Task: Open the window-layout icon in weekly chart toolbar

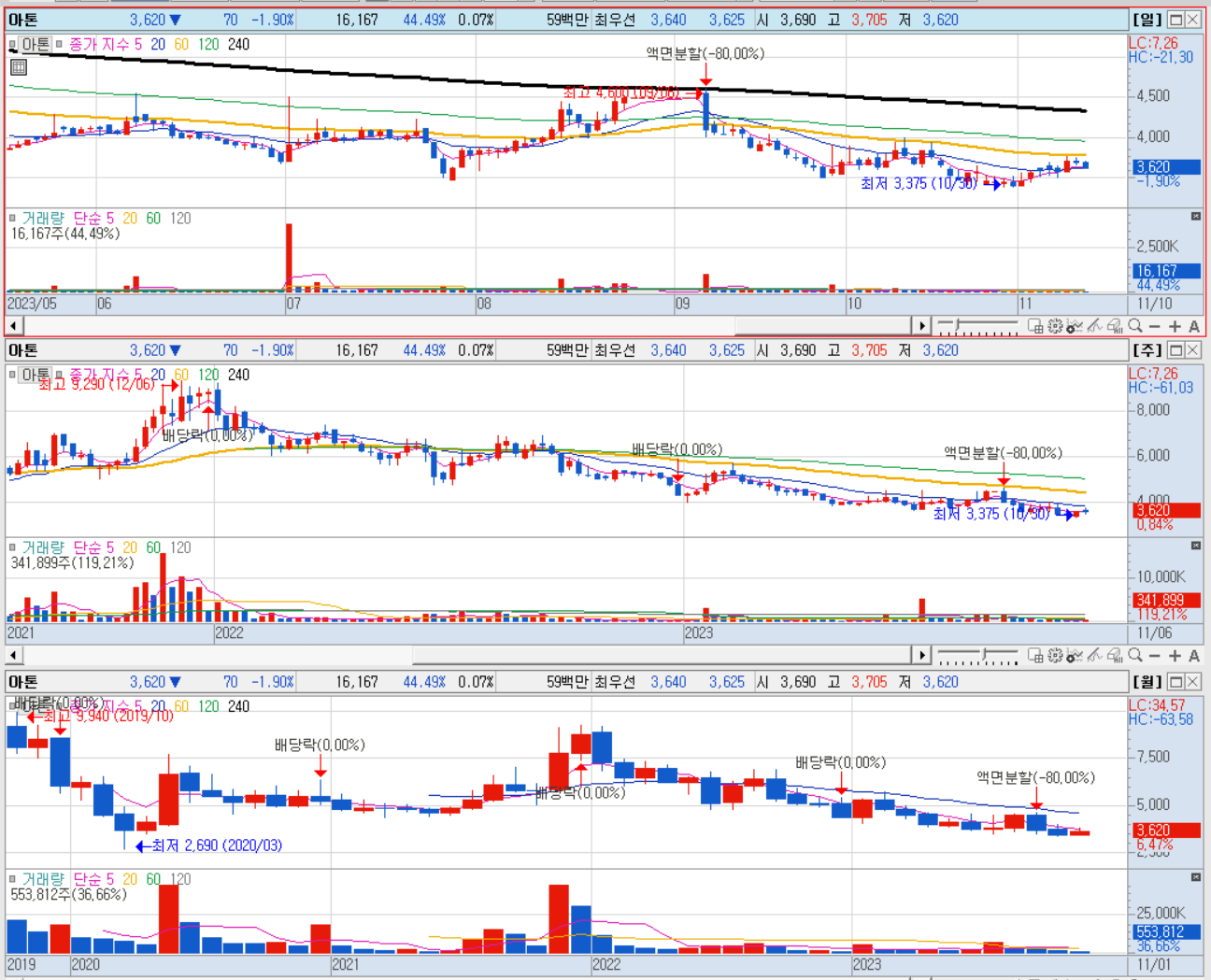Action: click(1035, 656)
